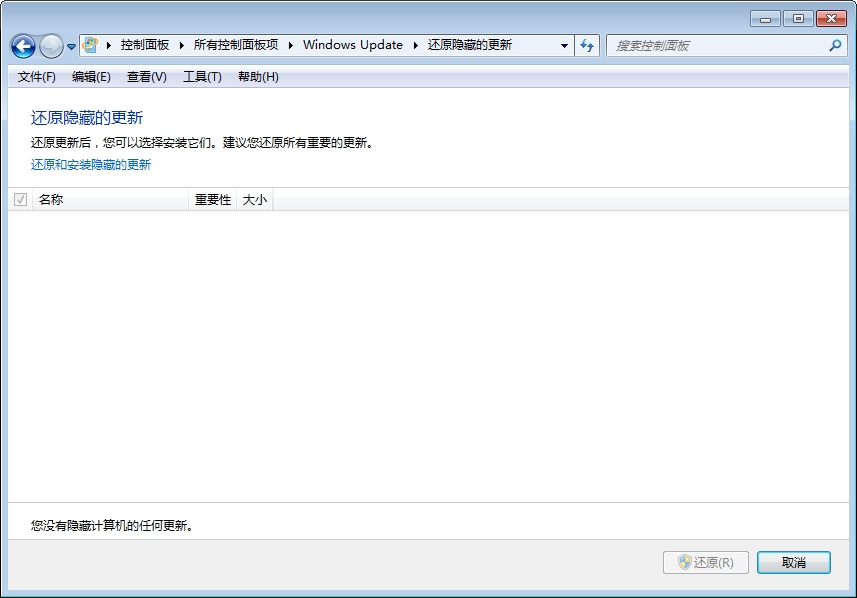Expand the arrow before 所有控制面板项

tap(181, 45)
